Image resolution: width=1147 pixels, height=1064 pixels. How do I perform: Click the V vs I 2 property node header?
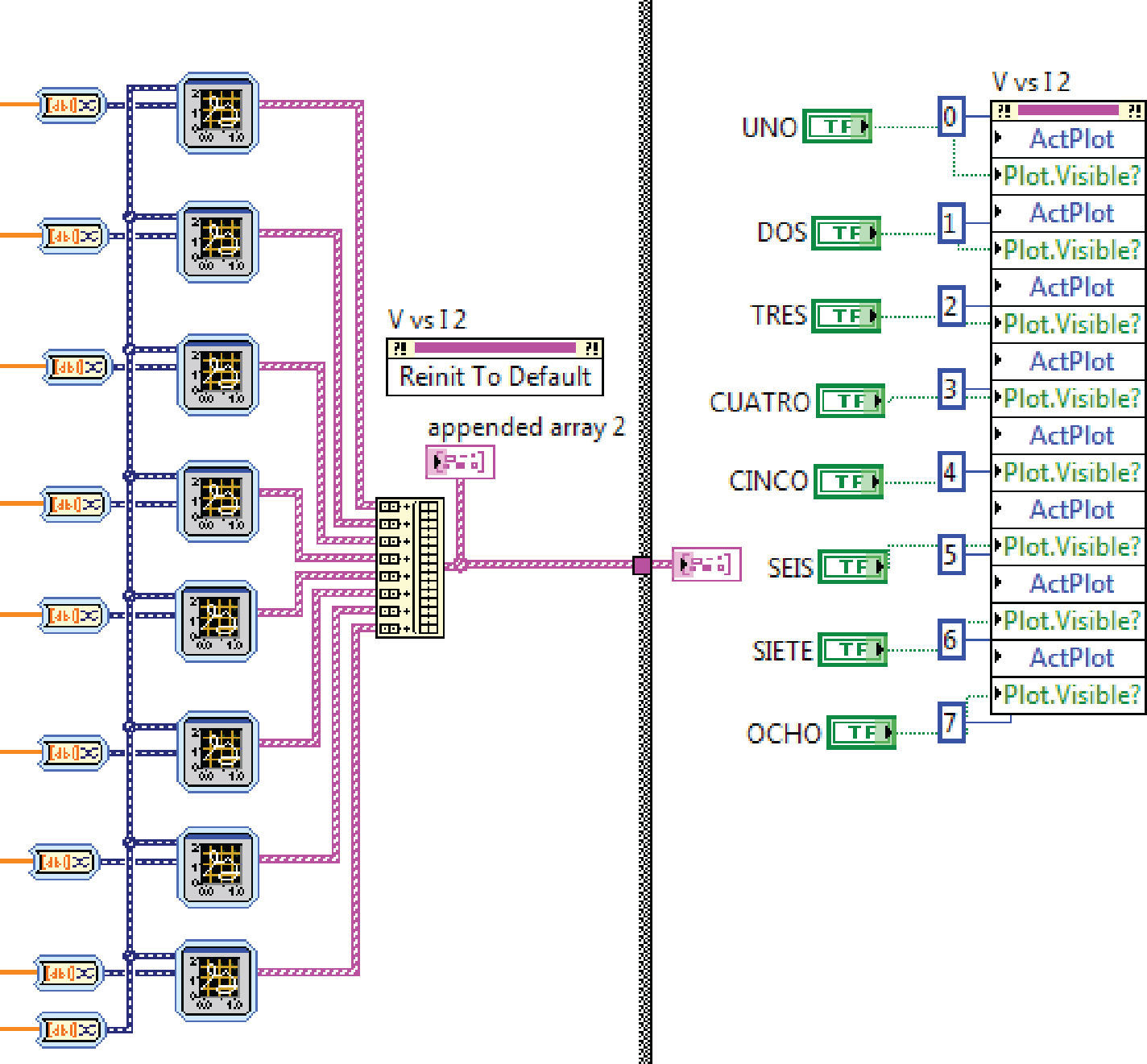1067,110
